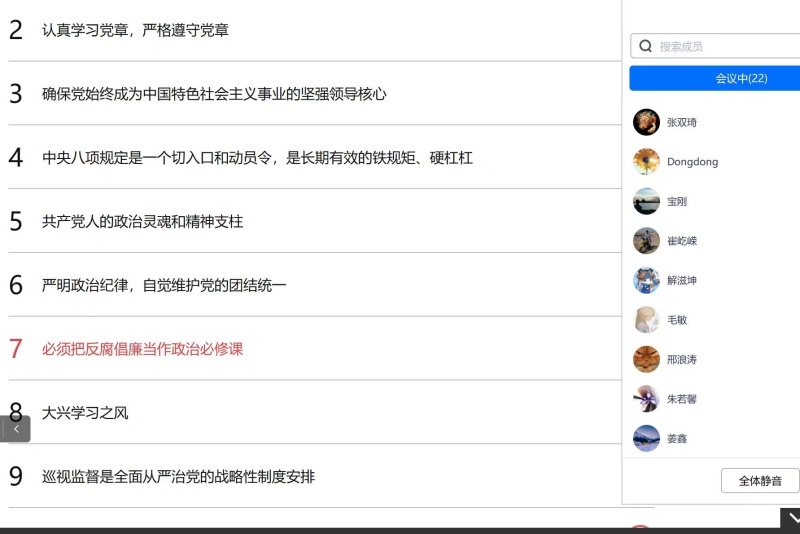Click 解滋坤's avatar icon

(x=646, y=280)
